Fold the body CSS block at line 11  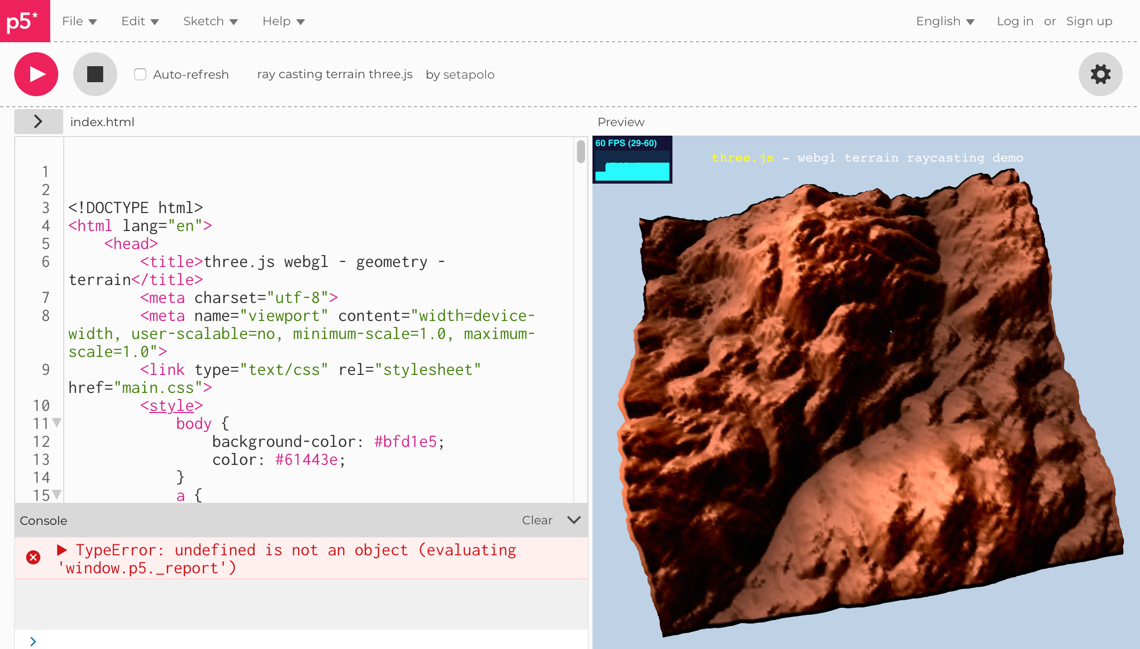(57, 423)
